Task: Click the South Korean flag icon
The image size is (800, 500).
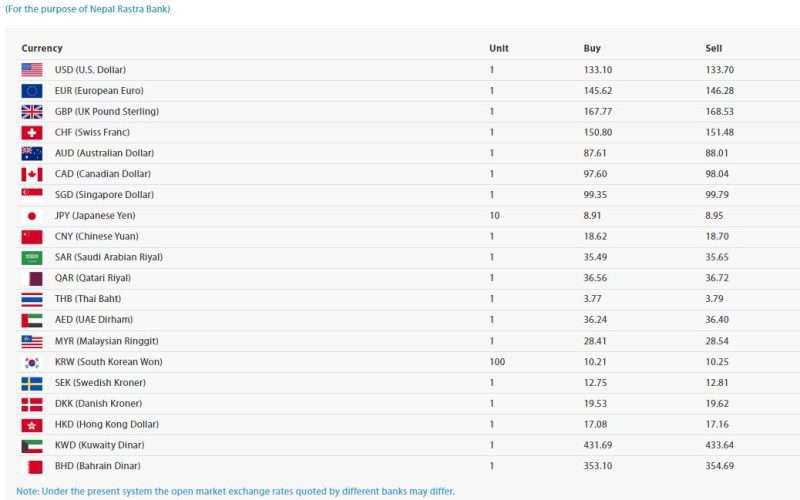Action: tap(32, 362)
